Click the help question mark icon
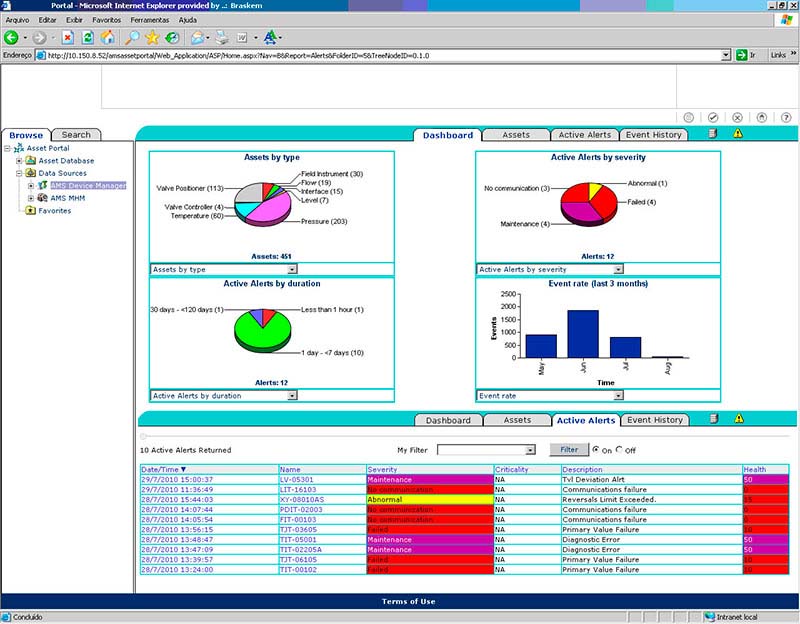 click(x=787, y=117)
